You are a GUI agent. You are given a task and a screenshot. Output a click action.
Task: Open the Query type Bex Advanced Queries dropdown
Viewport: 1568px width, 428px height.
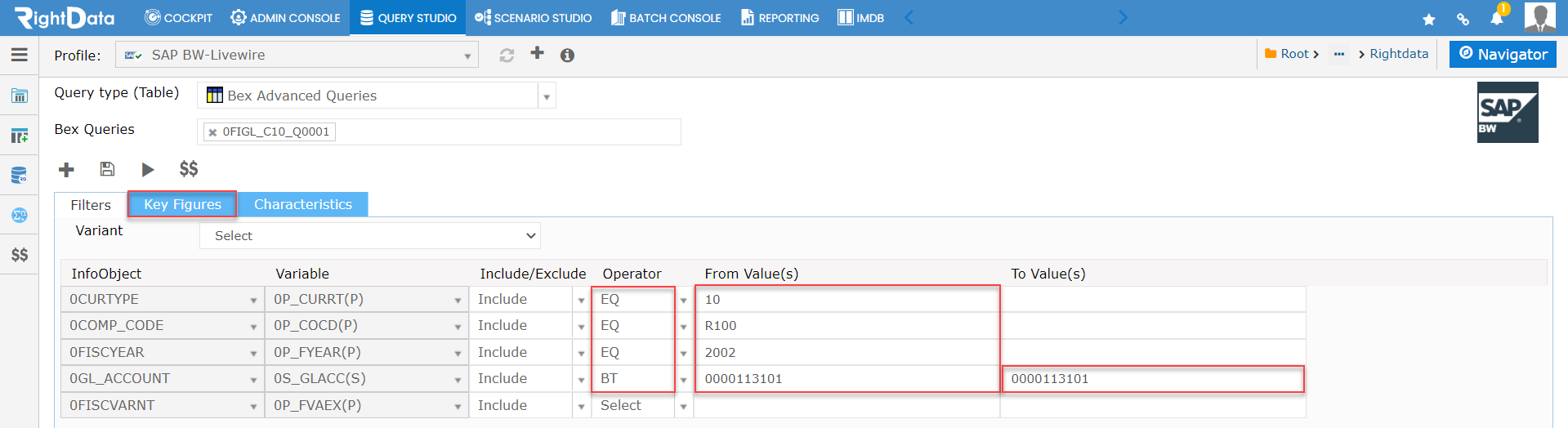376,96
